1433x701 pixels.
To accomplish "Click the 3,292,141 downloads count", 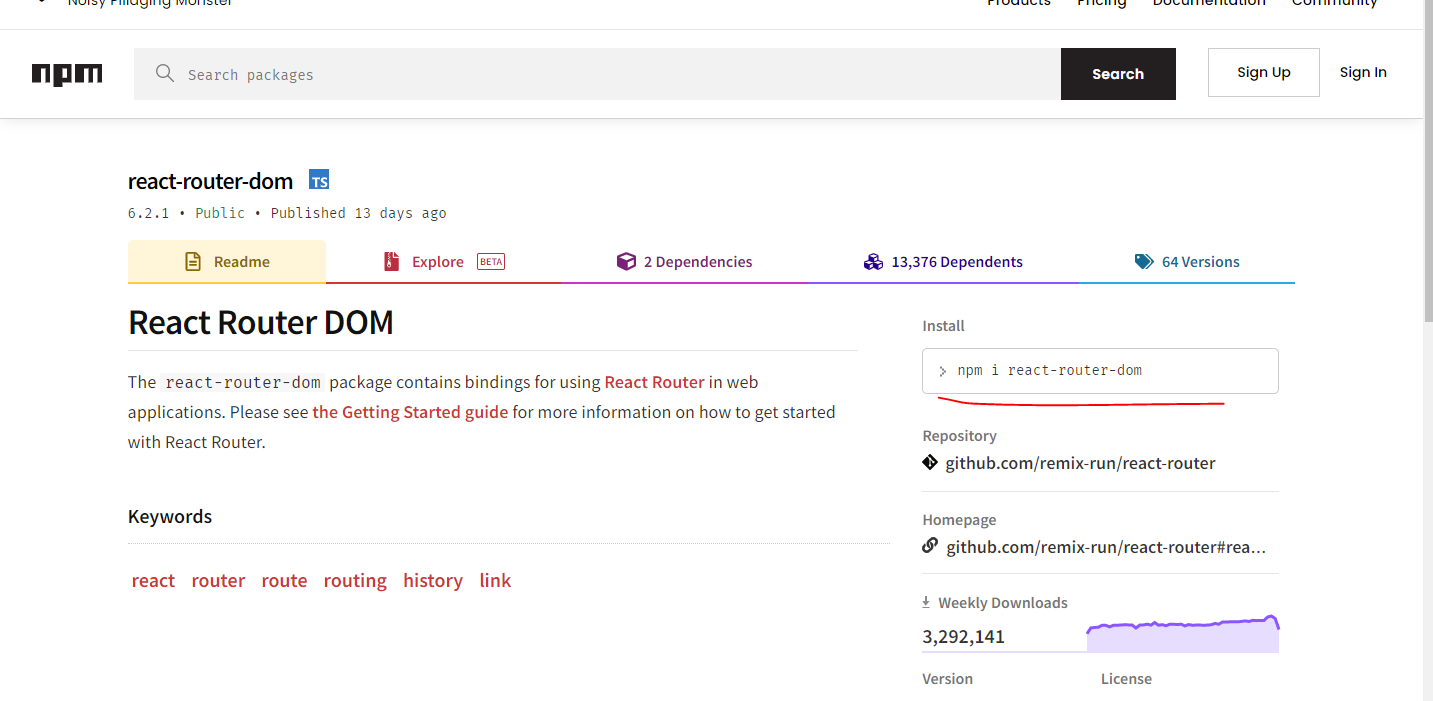I will click(x=964, y=637).
